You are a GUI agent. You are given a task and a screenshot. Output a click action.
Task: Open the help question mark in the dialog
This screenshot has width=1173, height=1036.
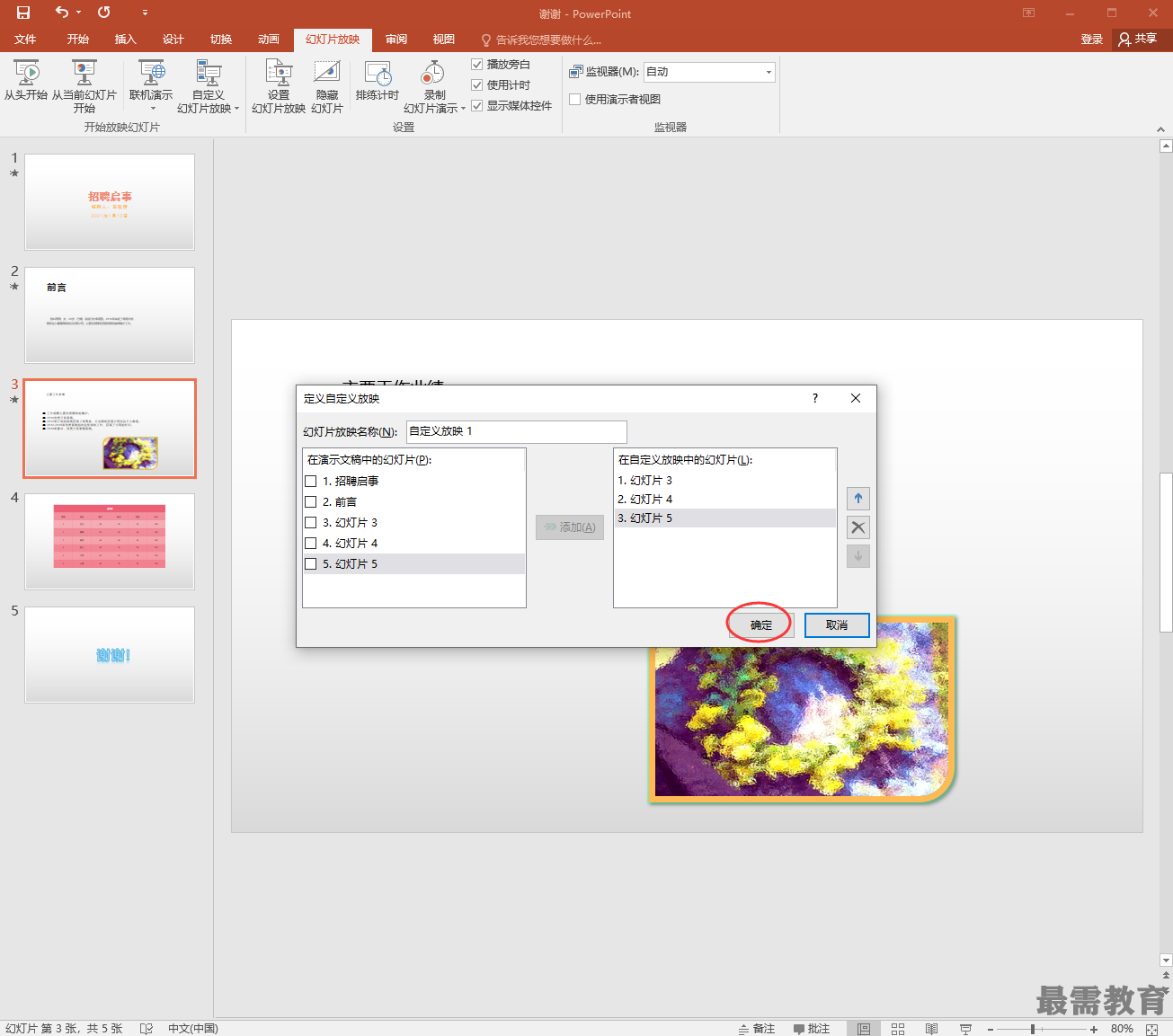(815, 398)
